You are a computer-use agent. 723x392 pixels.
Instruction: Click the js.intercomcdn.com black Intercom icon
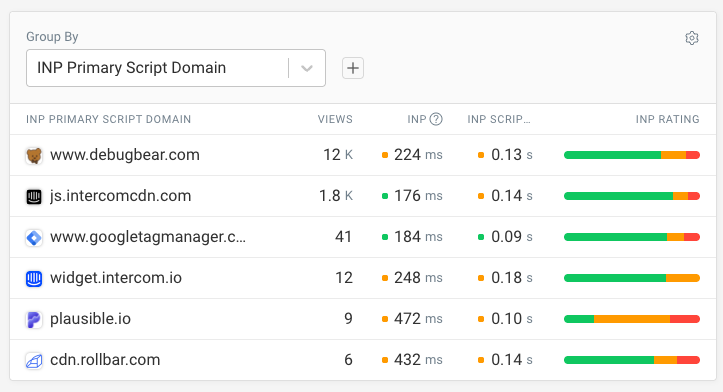(x=34, y=196)
